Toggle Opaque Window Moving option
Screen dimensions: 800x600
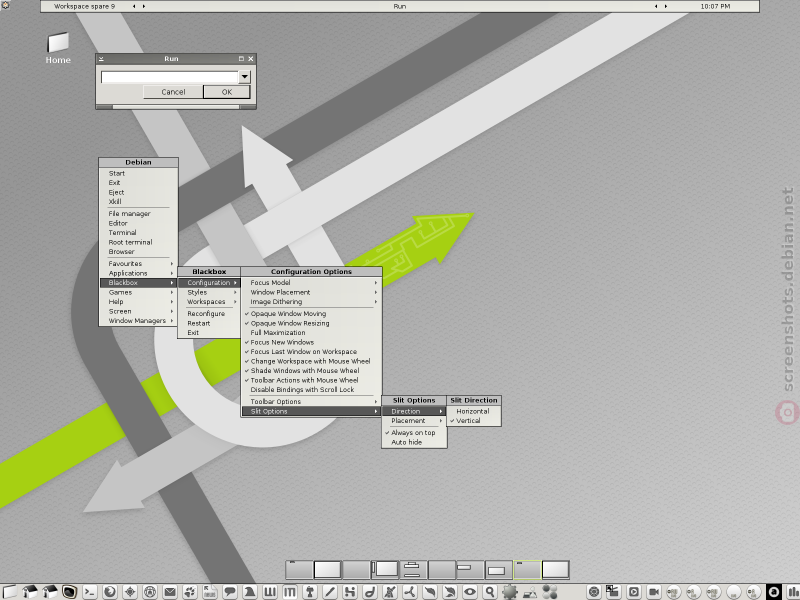click(x=311, y=314)
